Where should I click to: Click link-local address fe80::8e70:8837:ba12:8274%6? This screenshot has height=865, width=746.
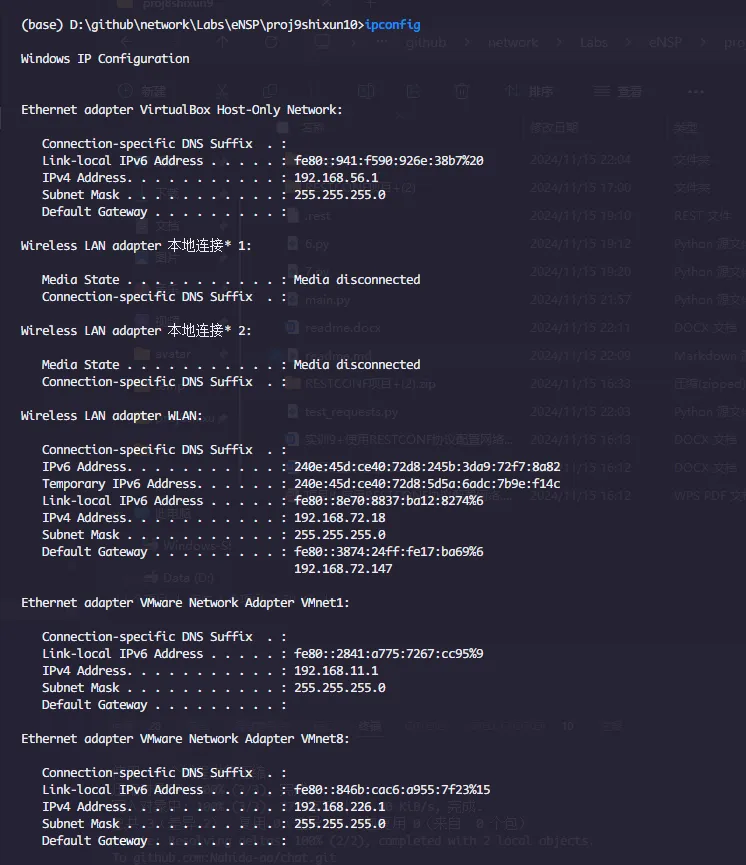(388, 501)
